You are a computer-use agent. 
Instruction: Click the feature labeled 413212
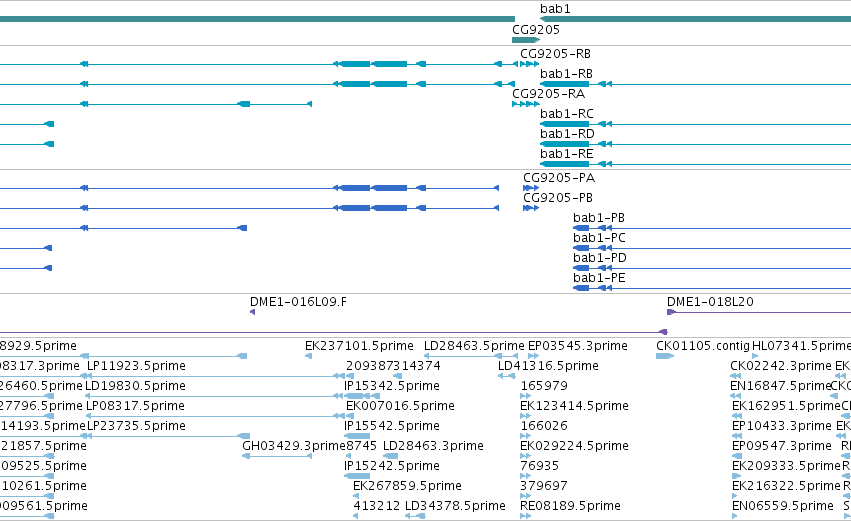tap(377, 507)
